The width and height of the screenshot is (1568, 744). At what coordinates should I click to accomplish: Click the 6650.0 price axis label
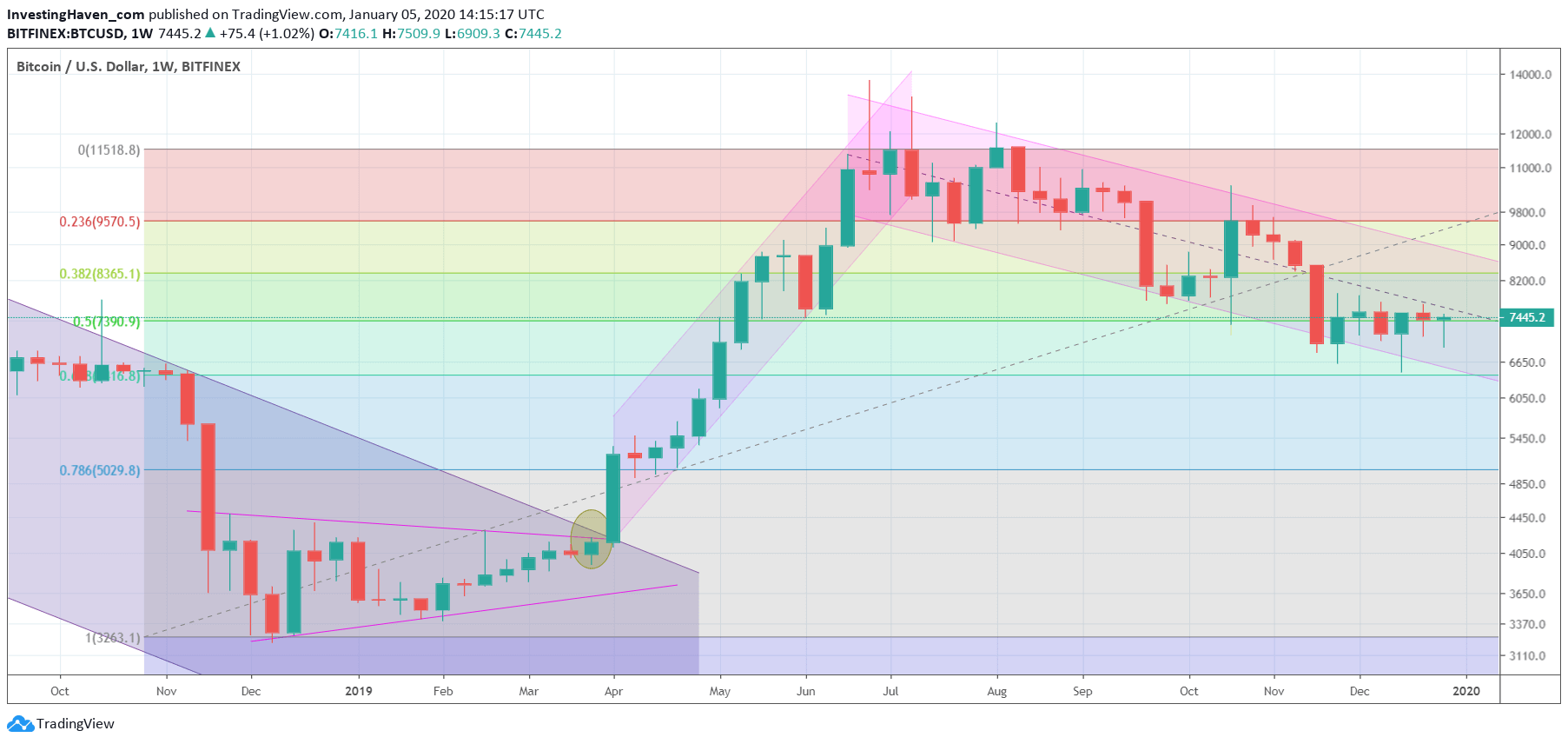pyautogui.click(x=1527, y=362)
